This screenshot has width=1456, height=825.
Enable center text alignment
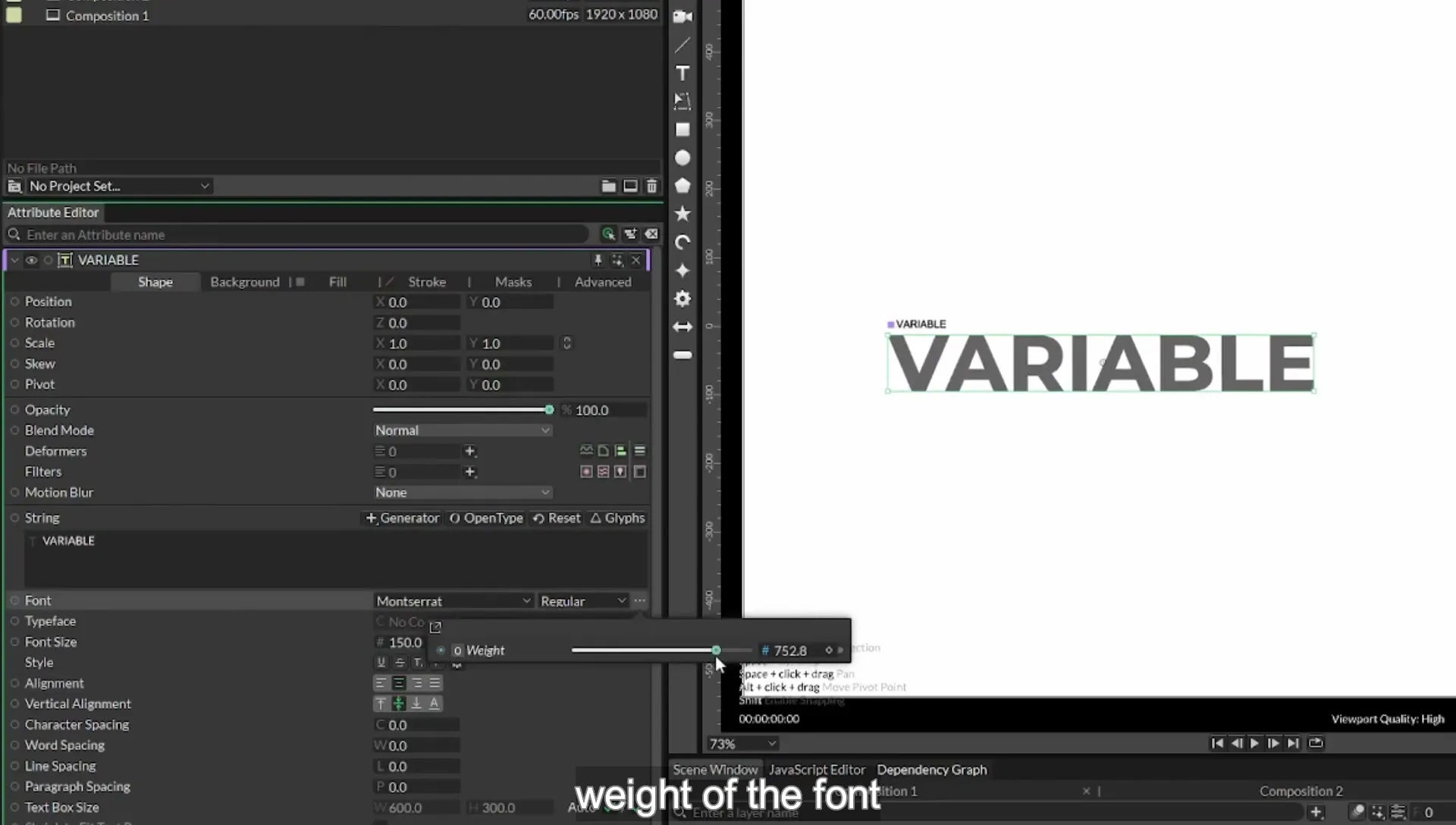[x=398, y=683]
